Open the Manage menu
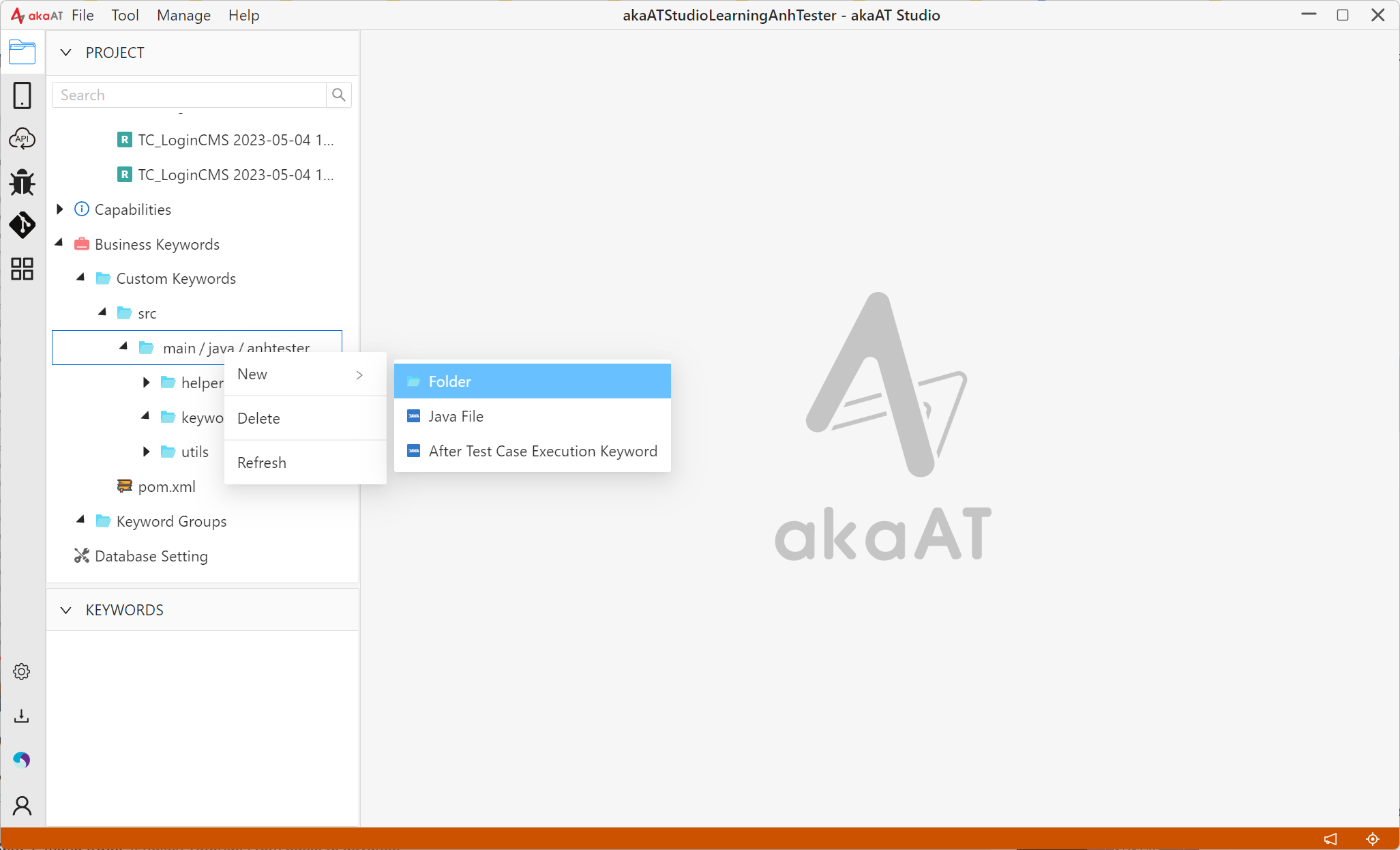 [x=183, y=15]
